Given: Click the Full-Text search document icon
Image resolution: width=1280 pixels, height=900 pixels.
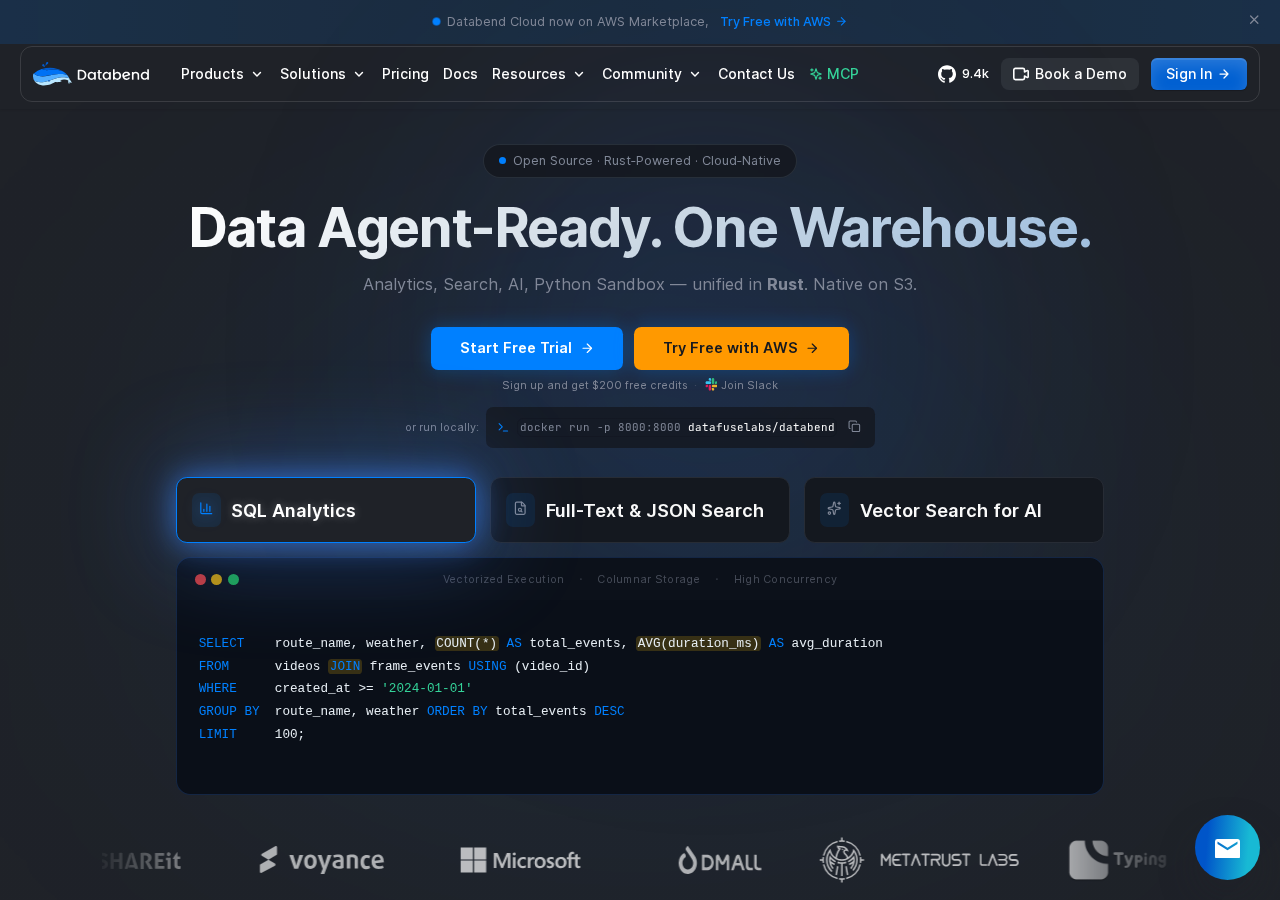Looking at the screenshot, I should 520,509.
